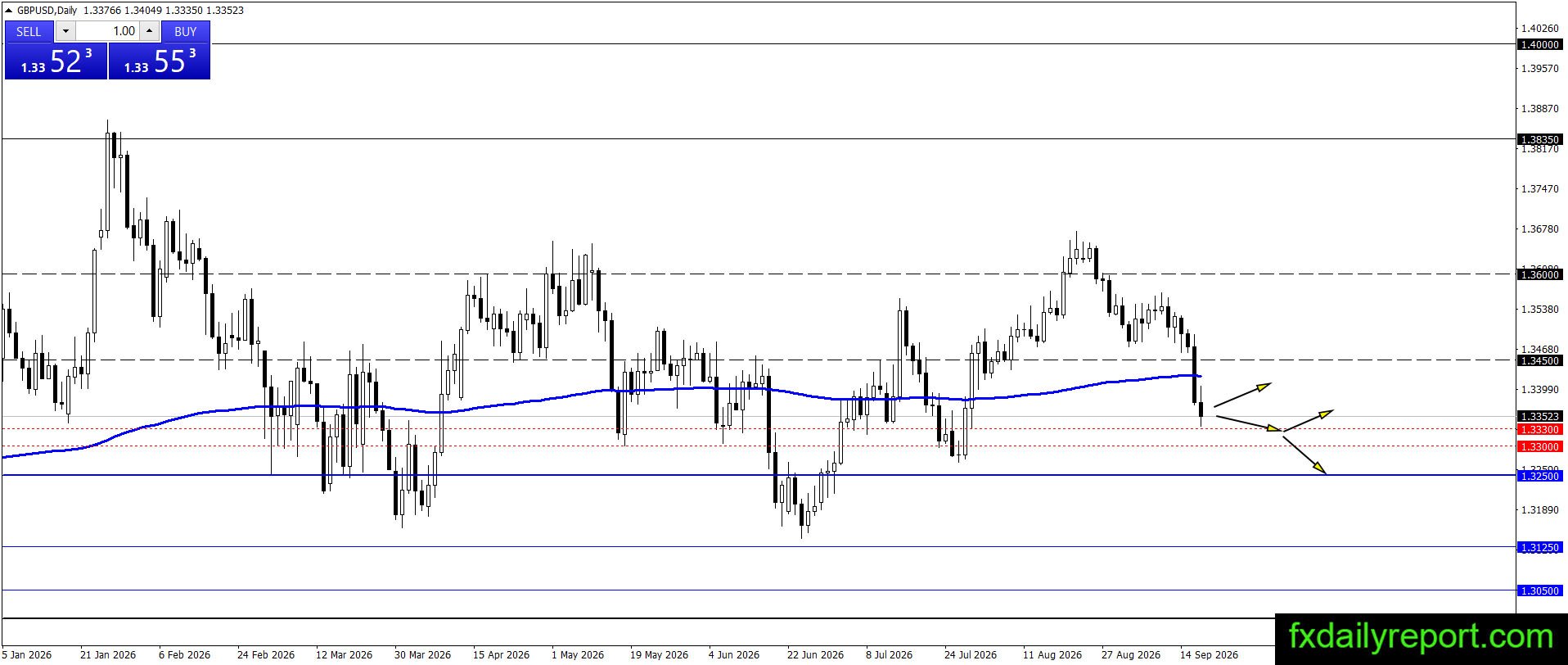Click the red 1.33000 level label
Screen dimensions: 1568x665
[1539, 446]
